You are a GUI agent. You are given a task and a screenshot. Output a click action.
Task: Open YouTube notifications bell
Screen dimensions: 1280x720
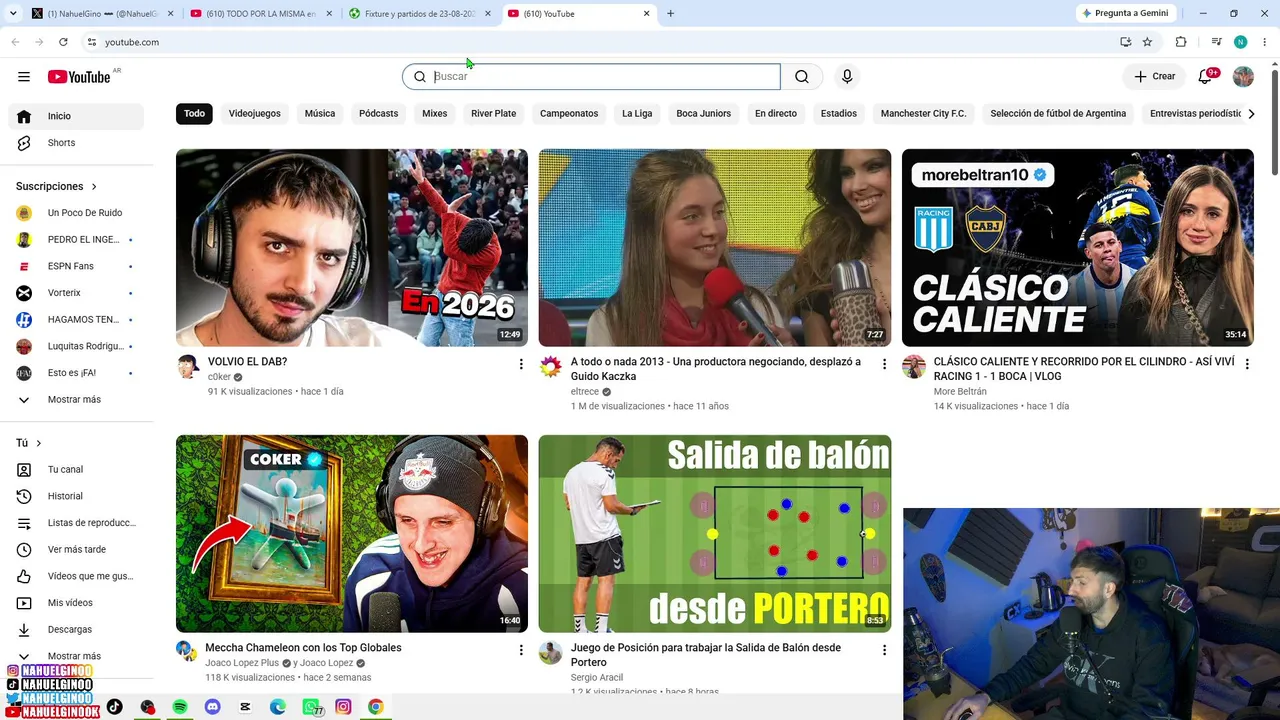tap(1206, 77)
